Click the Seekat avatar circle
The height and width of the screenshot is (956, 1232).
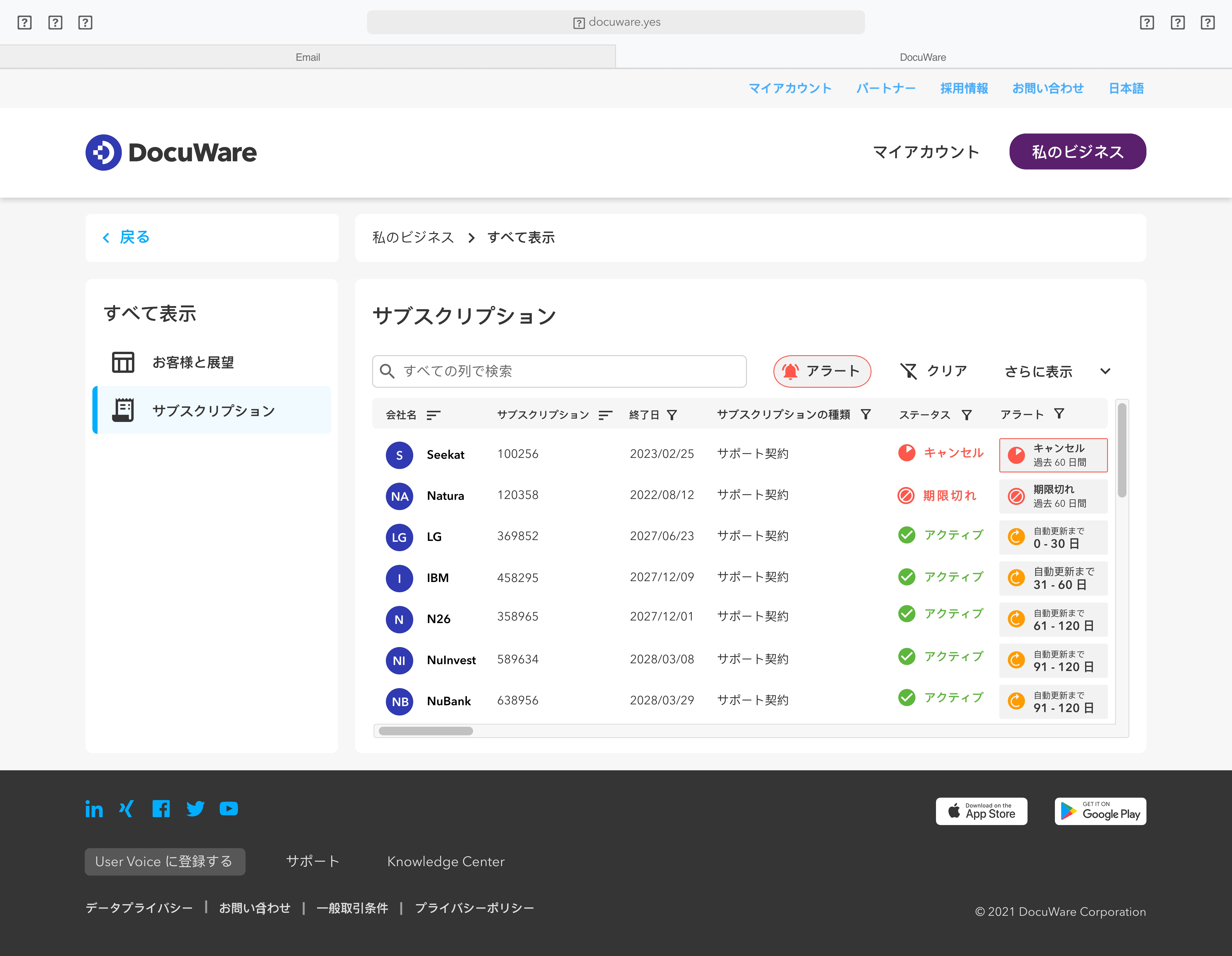click(399, 455)
